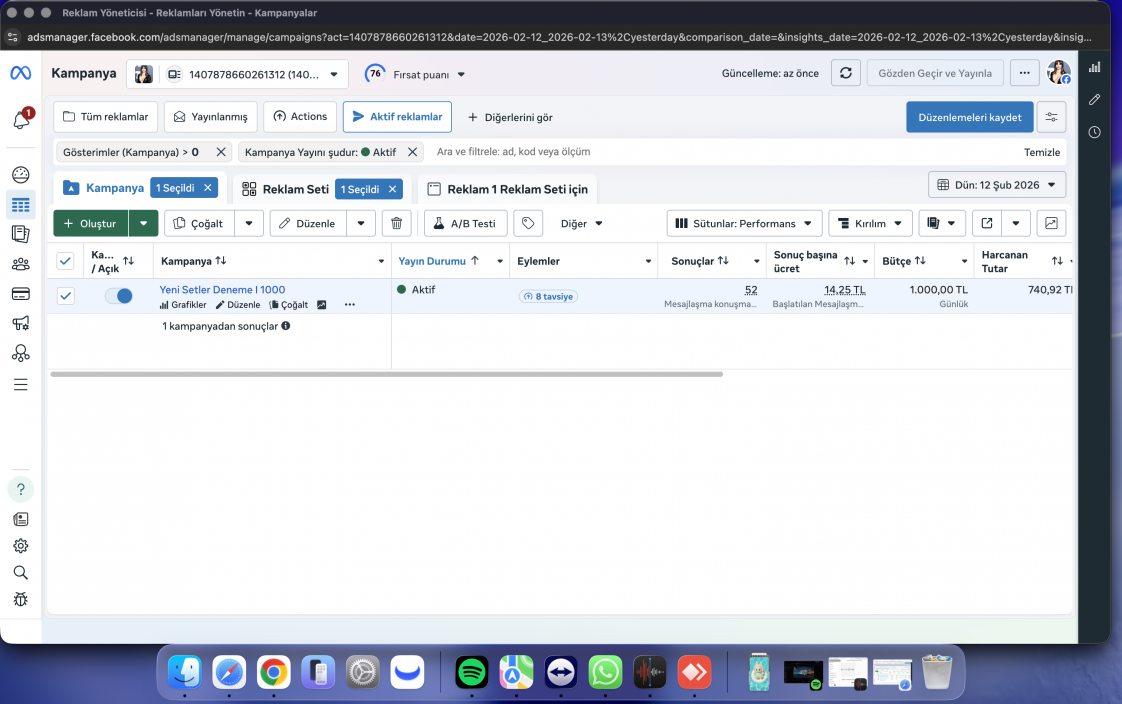Expand the Dün: 12 Şub 2026 date picker
The image size is (1122, 704).
coord(997,185)
